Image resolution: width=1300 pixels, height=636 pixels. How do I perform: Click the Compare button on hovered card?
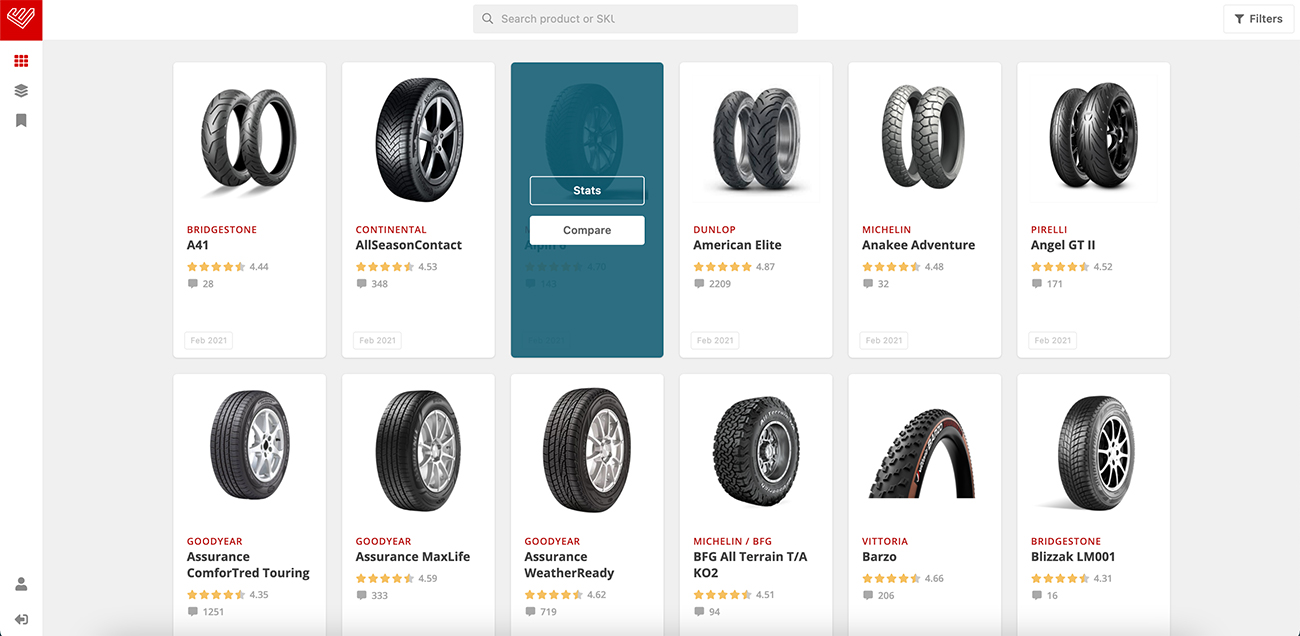tap(587, 230)
